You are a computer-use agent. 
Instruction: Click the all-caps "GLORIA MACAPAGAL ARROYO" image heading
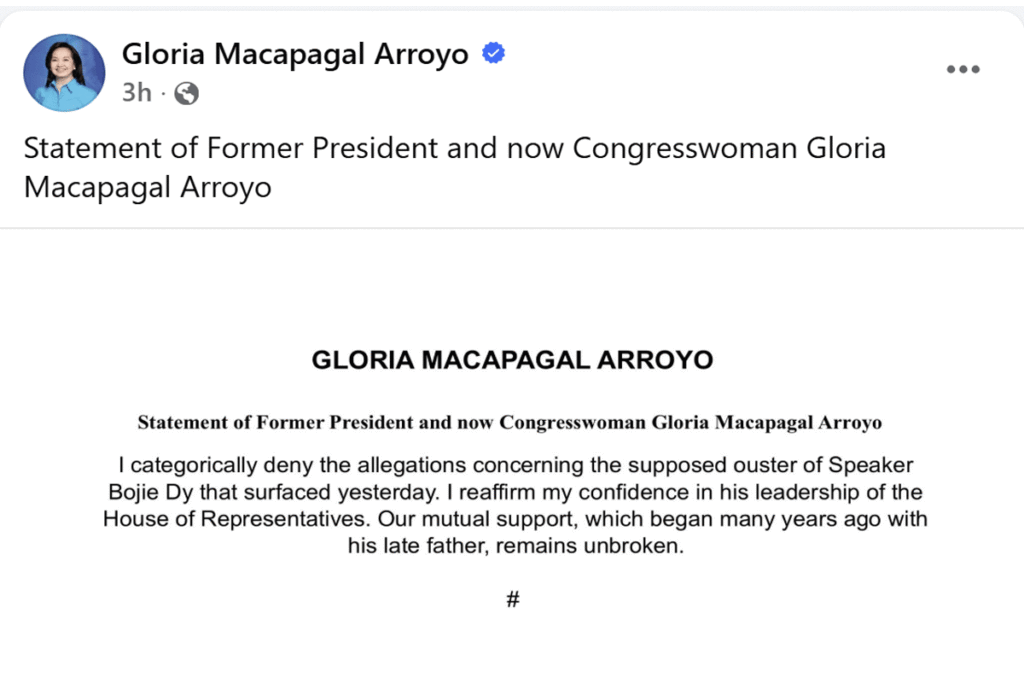pos(512,360)
